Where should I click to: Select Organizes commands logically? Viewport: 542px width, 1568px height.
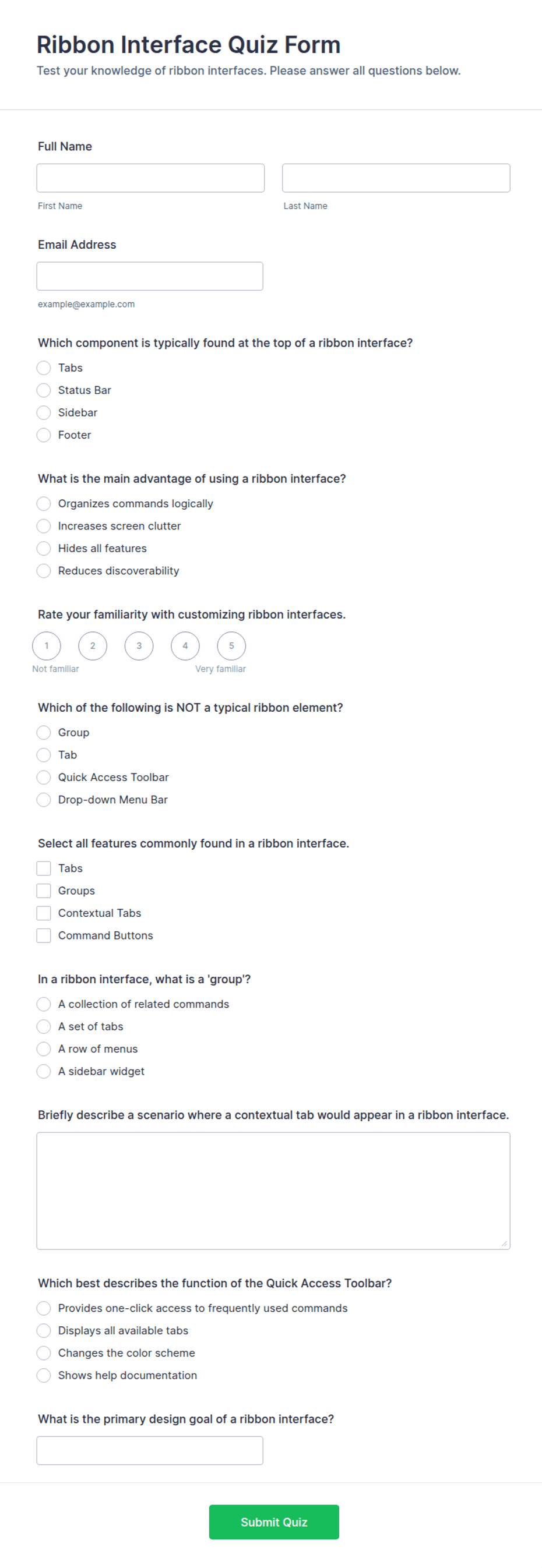[44, 503]
